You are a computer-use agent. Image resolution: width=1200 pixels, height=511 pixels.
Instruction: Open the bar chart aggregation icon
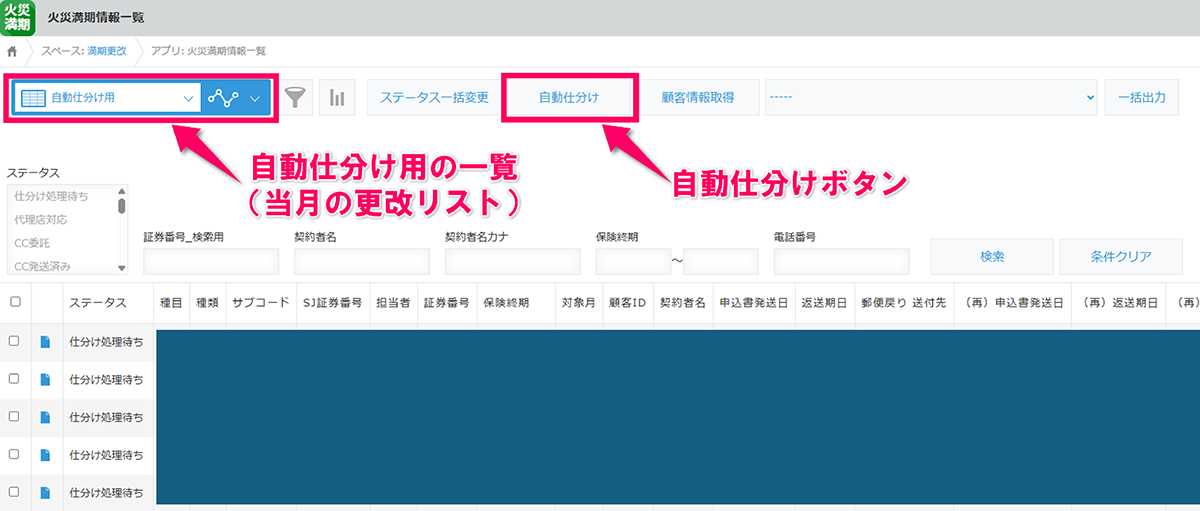click(337, 98)
